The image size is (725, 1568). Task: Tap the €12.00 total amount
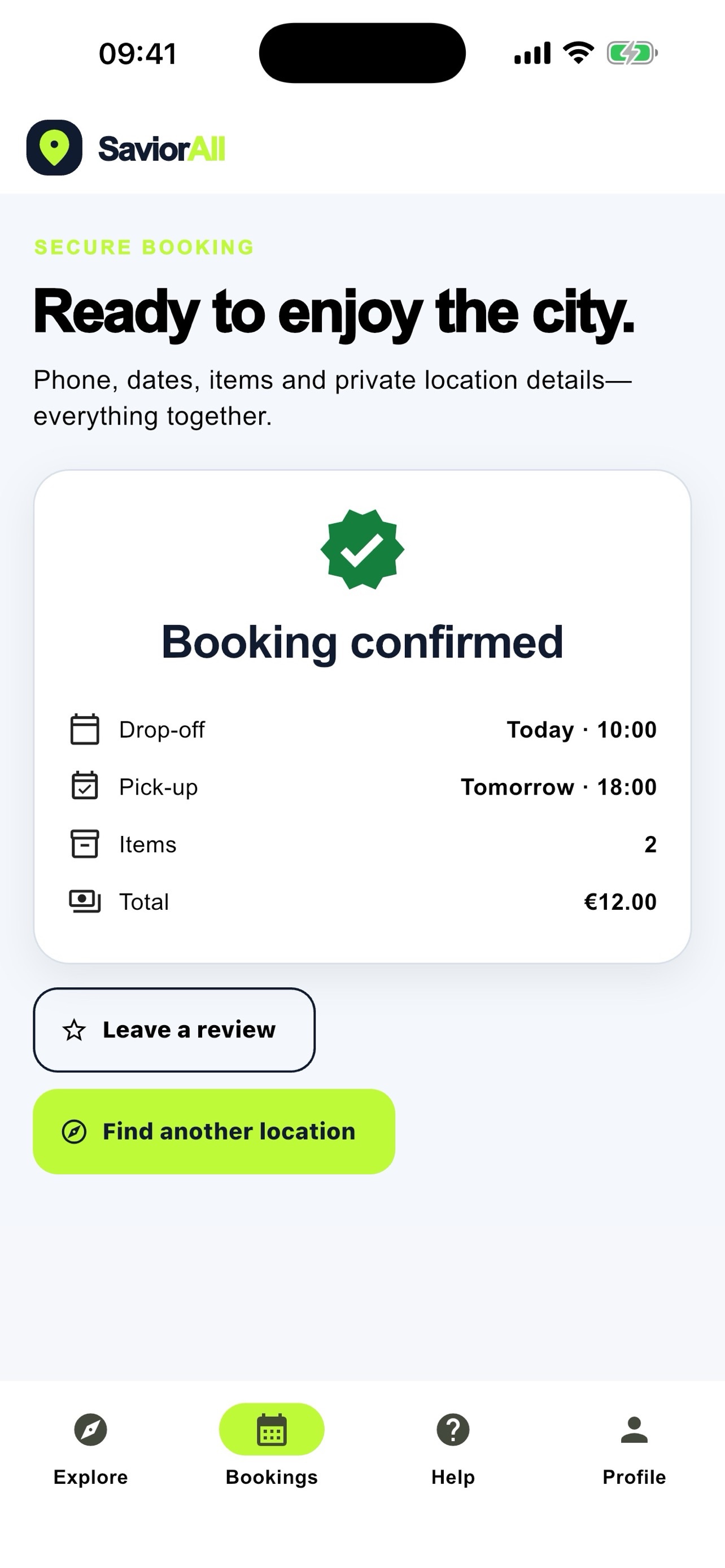[x=621, y=901]
